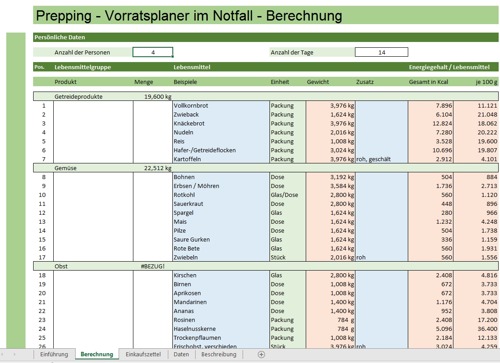
Task: Select the Rote Bete cell
Action: (x=221, y=249)
